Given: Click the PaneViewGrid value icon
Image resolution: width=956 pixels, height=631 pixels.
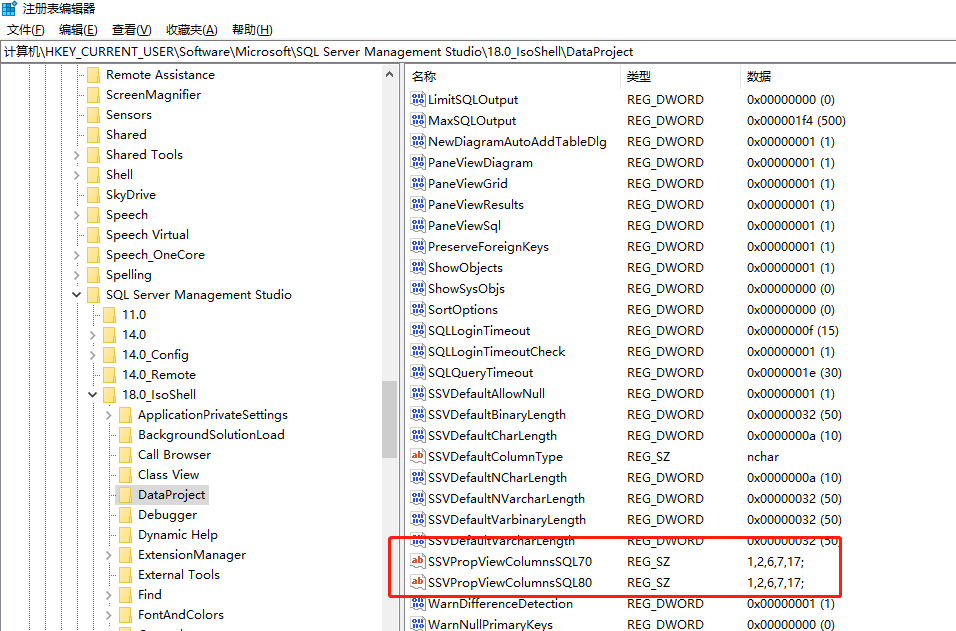Looking at the screenshot, I should tap(418, 183).
